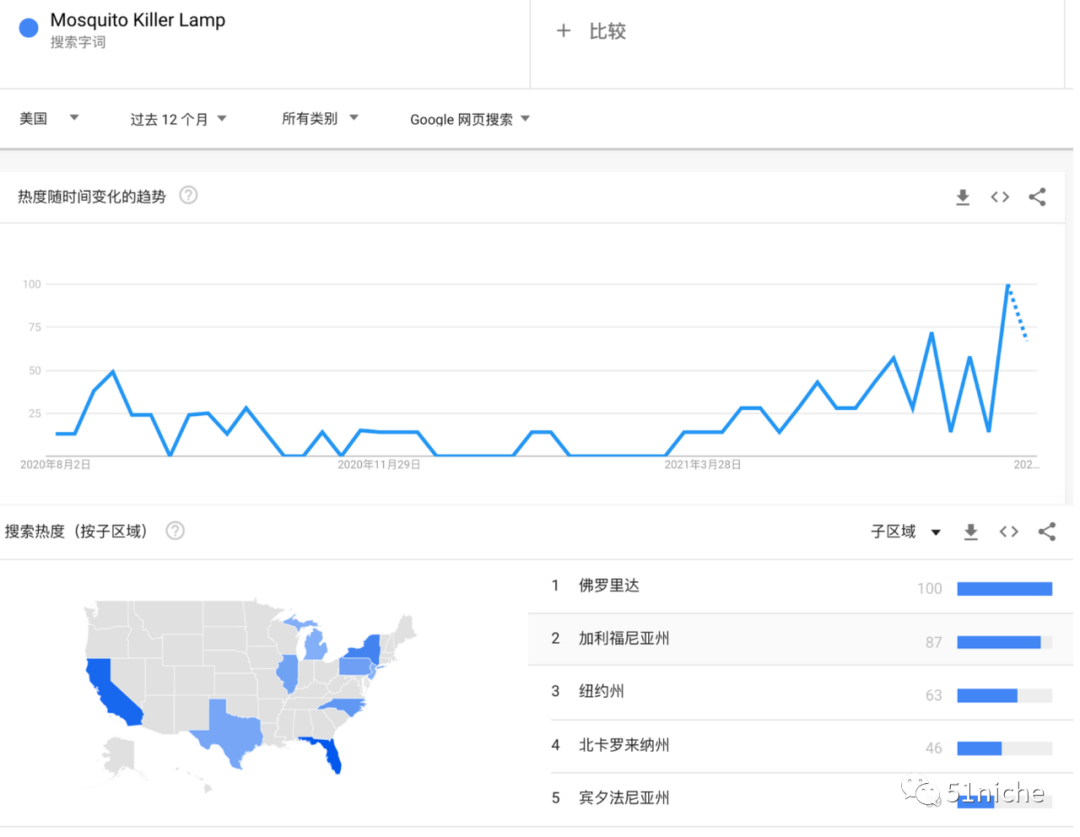1080x837 pixels.
Task: Open help for 搜索热度（按子区域）
Action: click(175, 531)
